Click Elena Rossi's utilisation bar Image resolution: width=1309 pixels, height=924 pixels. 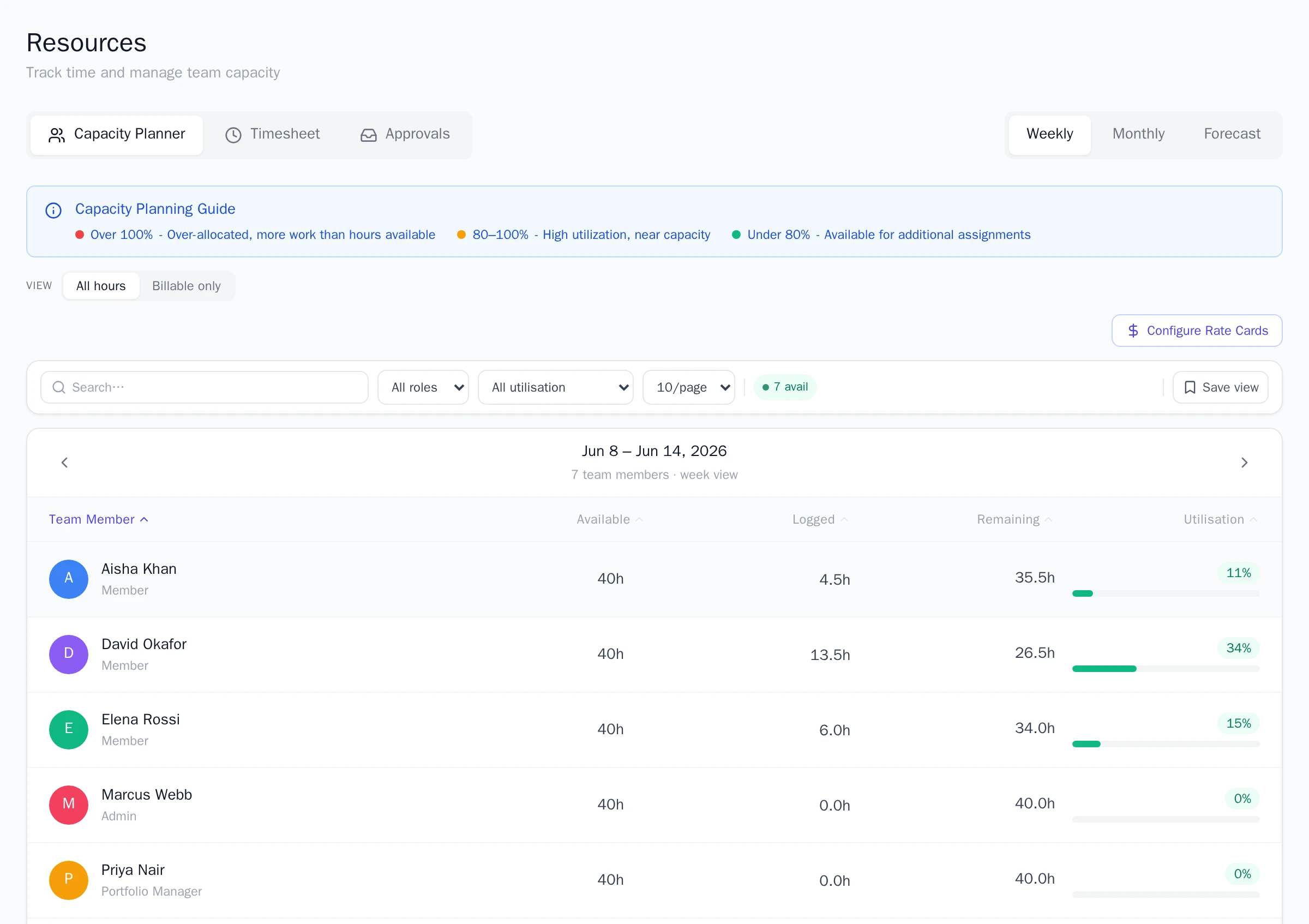pyautogui.click(x=1166, y=744)
